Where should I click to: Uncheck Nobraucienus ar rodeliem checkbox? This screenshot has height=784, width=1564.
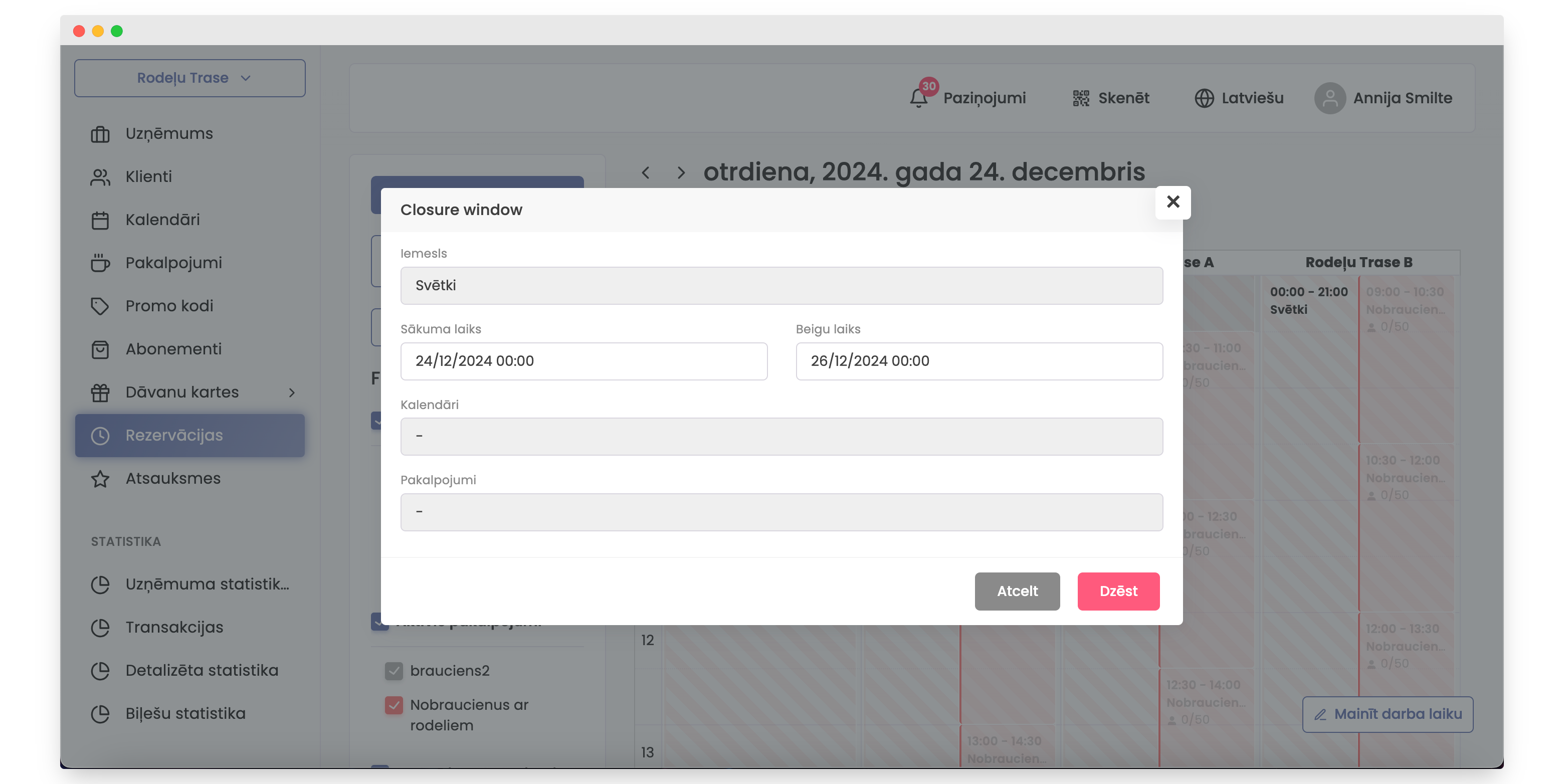[x=394, y=705]
